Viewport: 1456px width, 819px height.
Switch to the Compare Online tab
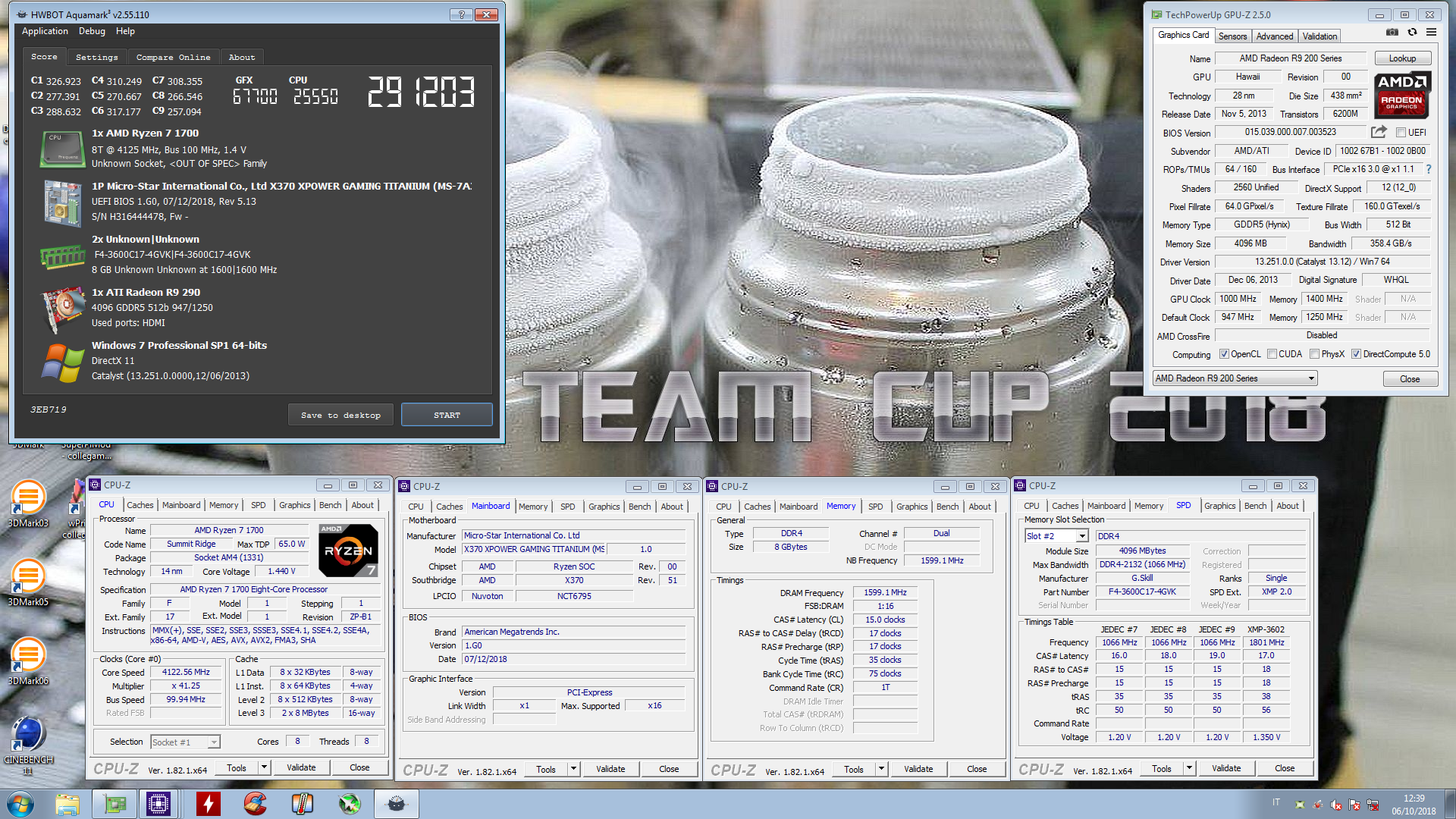click(x=173, y=57)
